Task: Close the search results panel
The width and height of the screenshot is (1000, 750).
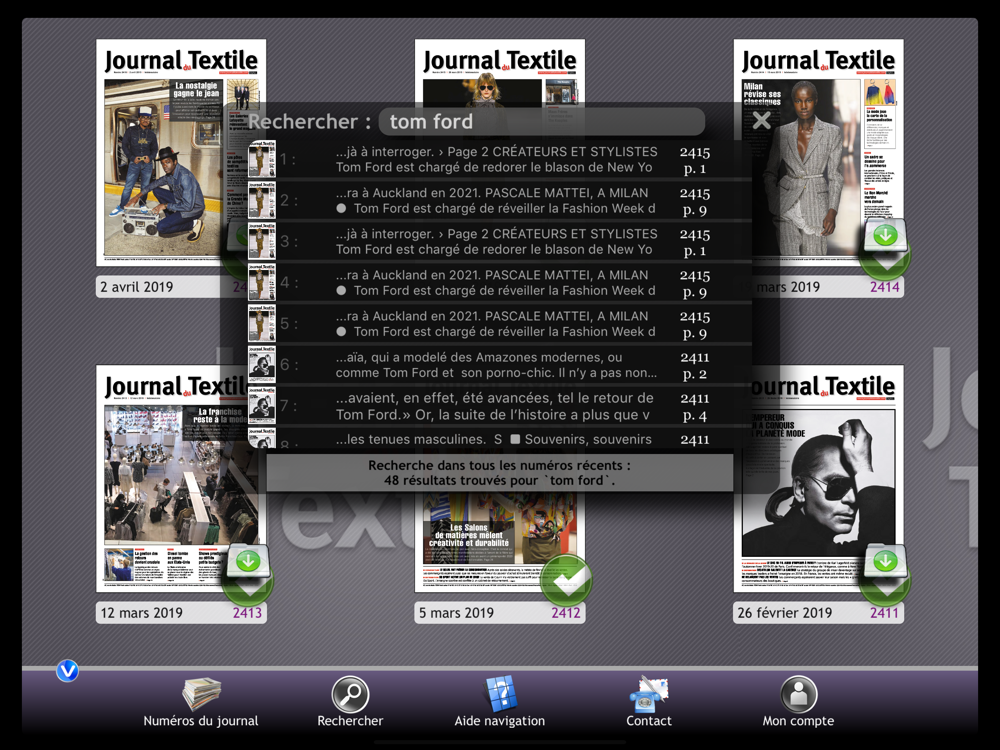Action: pyautogui.click(x=761, y=121)
